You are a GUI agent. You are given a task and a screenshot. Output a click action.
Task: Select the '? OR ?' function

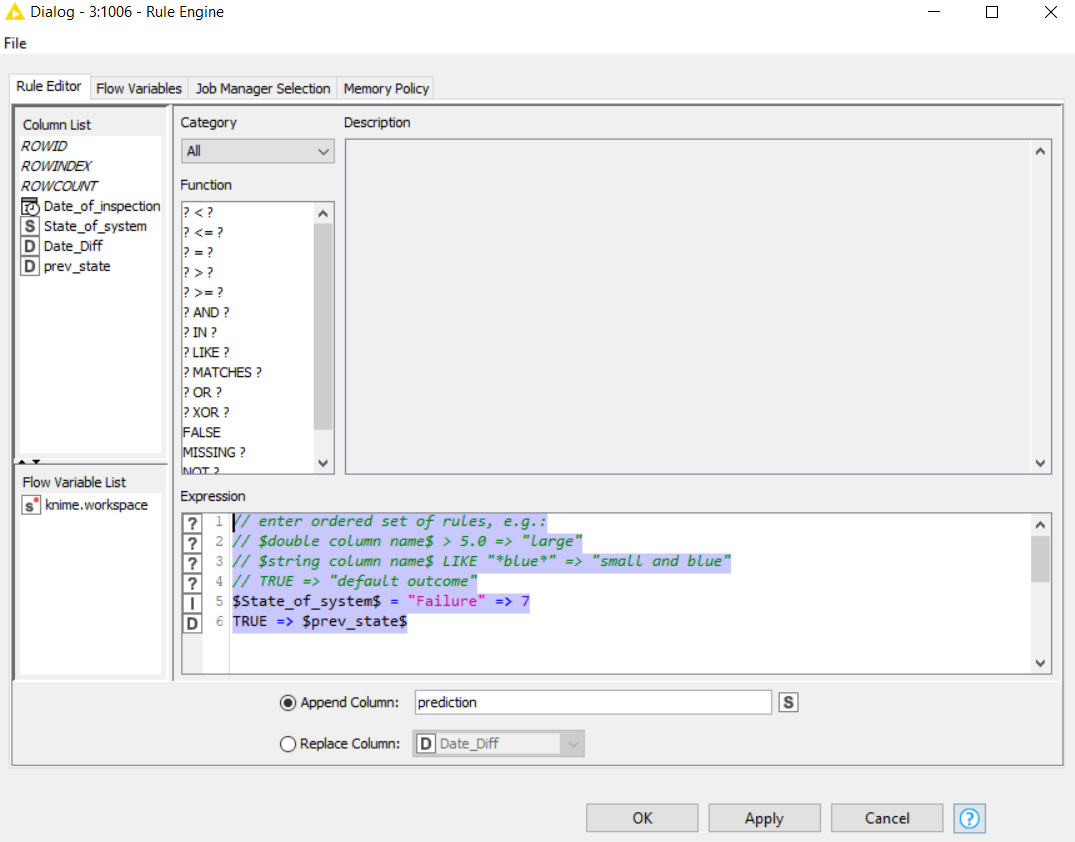pos(202,392)
